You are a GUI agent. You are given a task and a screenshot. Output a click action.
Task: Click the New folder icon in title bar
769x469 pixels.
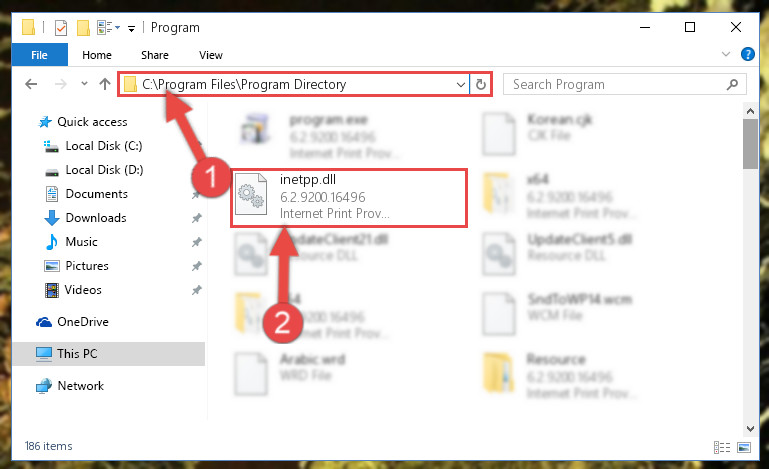pos(83,27)
